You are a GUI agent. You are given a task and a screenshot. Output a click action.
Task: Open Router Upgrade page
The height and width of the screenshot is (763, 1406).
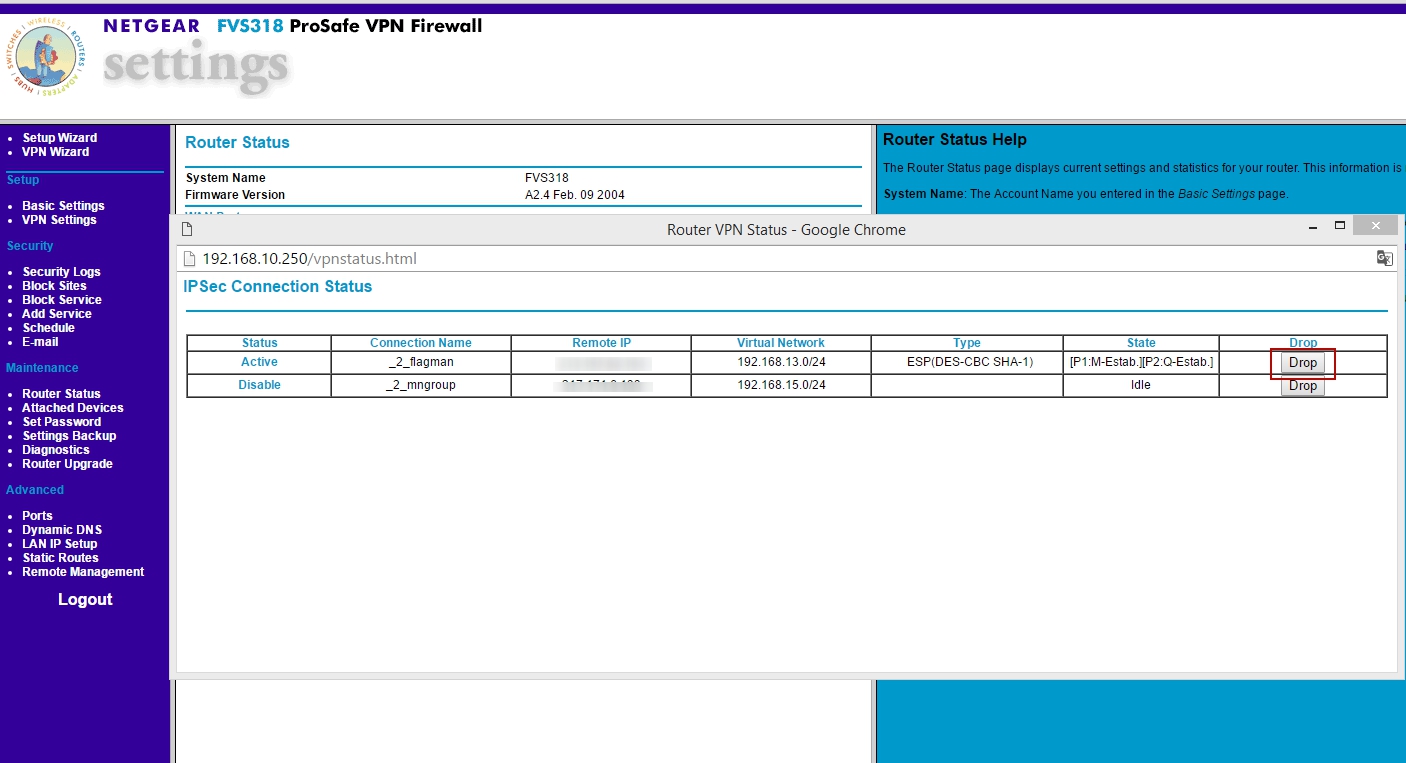click(x=68, y=464)
